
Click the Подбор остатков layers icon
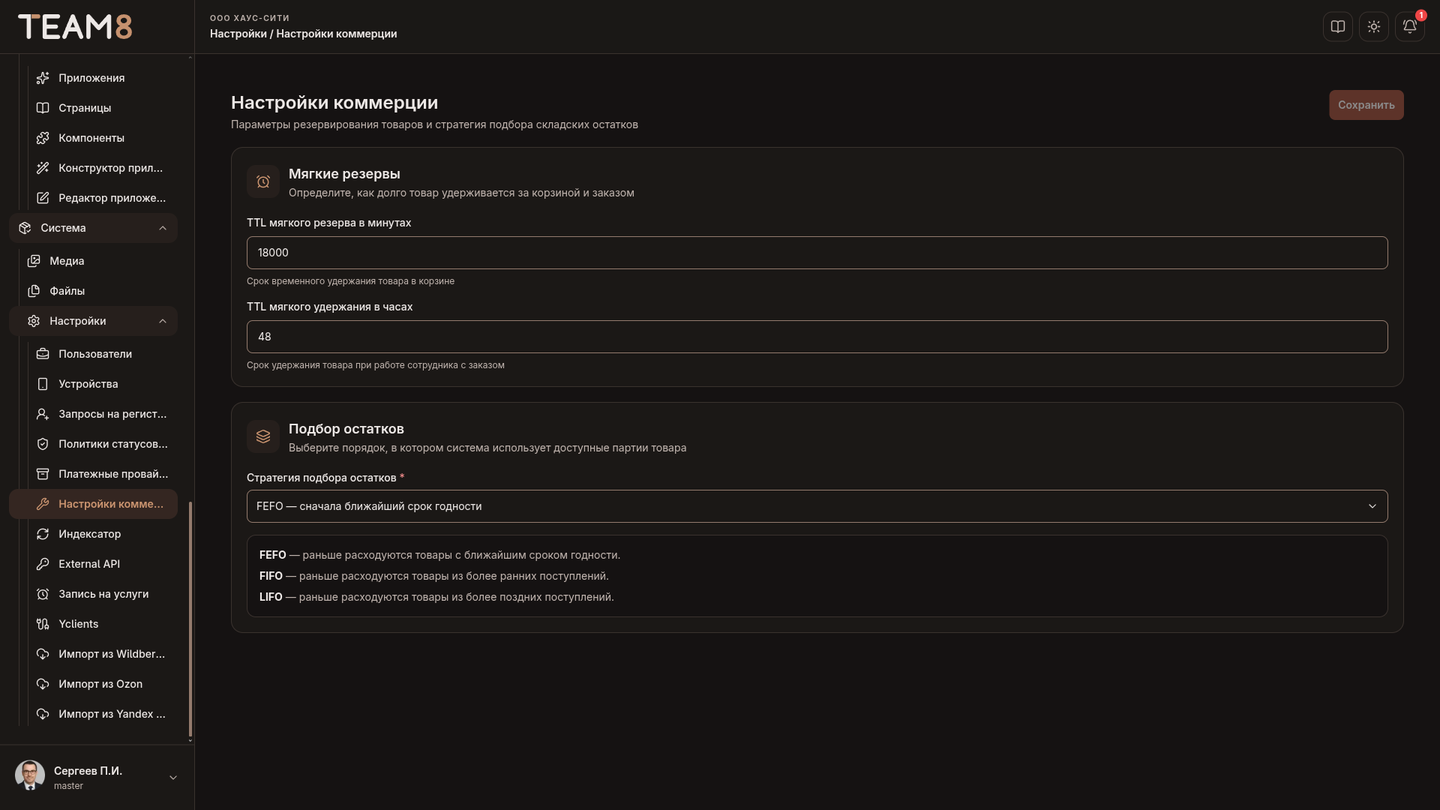coord(263,436)
